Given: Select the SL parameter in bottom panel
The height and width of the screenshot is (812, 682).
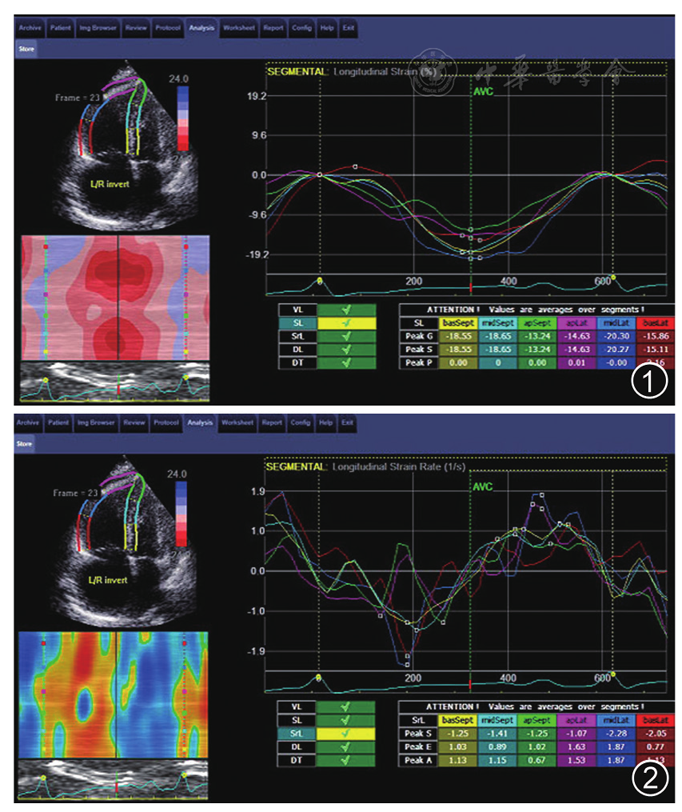Looking at the screenshot, I should click(297, 720).
